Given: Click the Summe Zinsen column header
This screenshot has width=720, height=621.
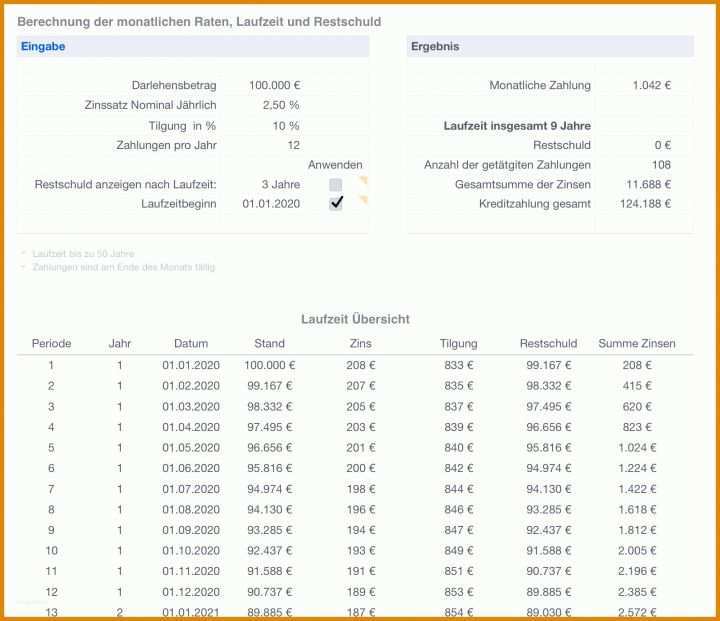Looking at the screenshot, I should point(637,344).
